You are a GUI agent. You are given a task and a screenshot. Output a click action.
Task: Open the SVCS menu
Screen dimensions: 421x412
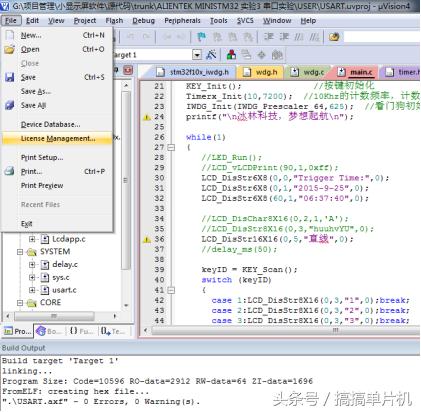click(245, 21)
